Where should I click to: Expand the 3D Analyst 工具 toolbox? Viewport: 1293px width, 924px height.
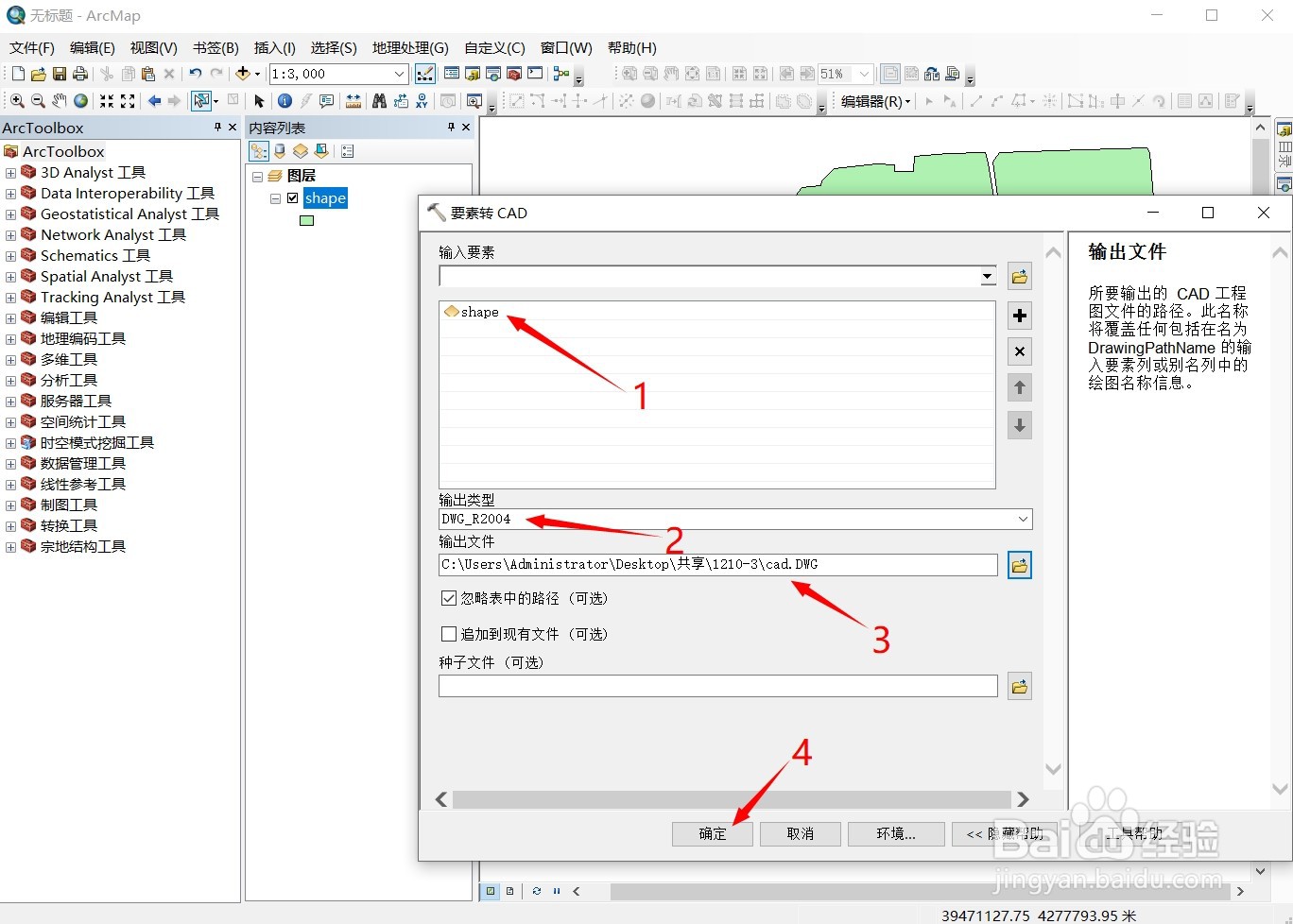pos(9,172)
